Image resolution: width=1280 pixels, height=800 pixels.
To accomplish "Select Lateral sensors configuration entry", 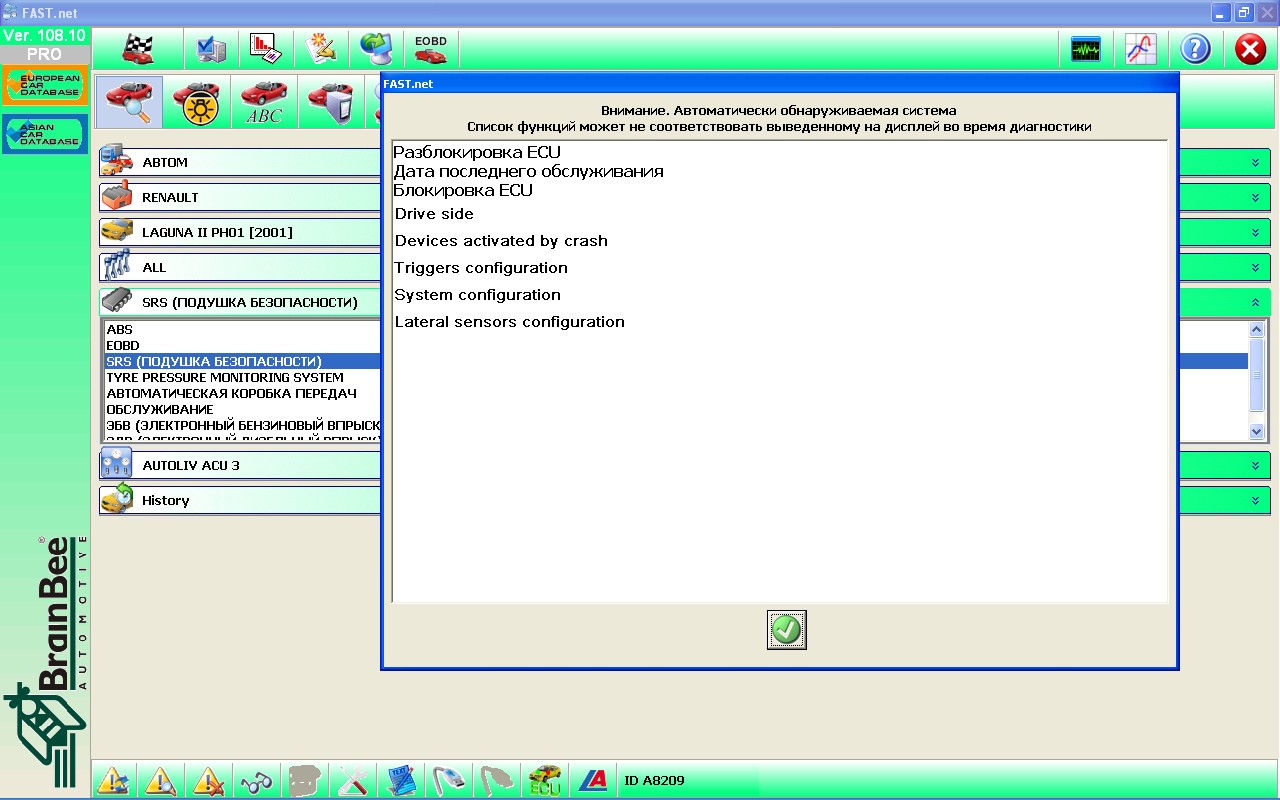I will [510, 322].
